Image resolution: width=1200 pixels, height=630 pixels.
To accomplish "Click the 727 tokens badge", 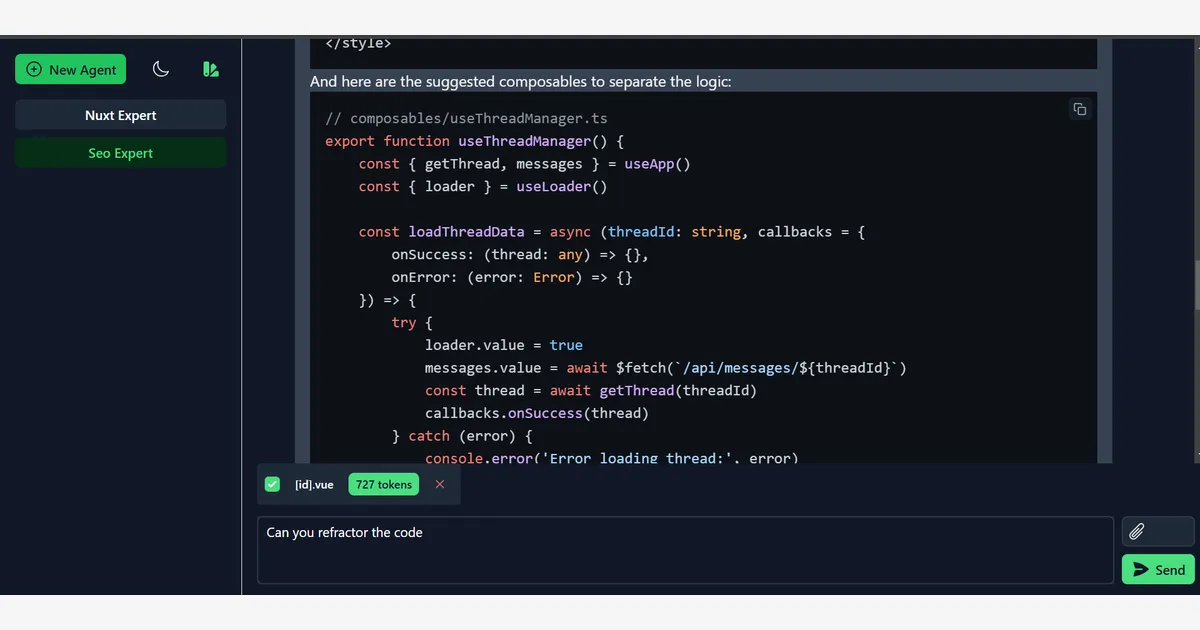I will click(x=384, y=484).
